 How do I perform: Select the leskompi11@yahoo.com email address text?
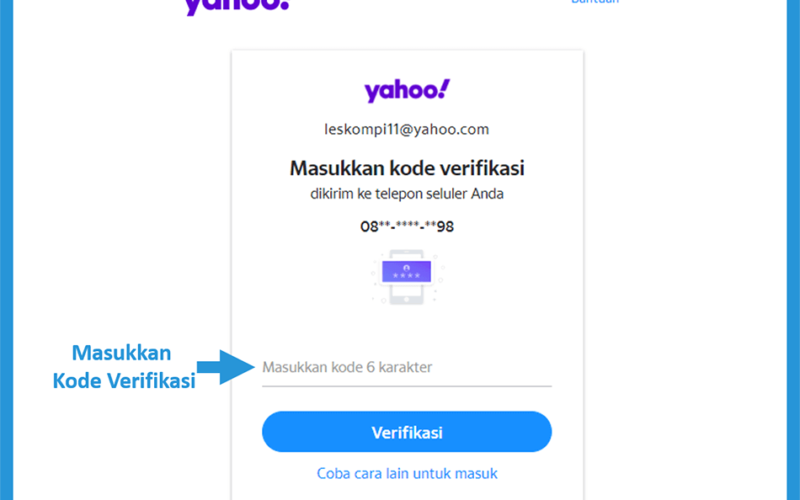tap(407, 130)
